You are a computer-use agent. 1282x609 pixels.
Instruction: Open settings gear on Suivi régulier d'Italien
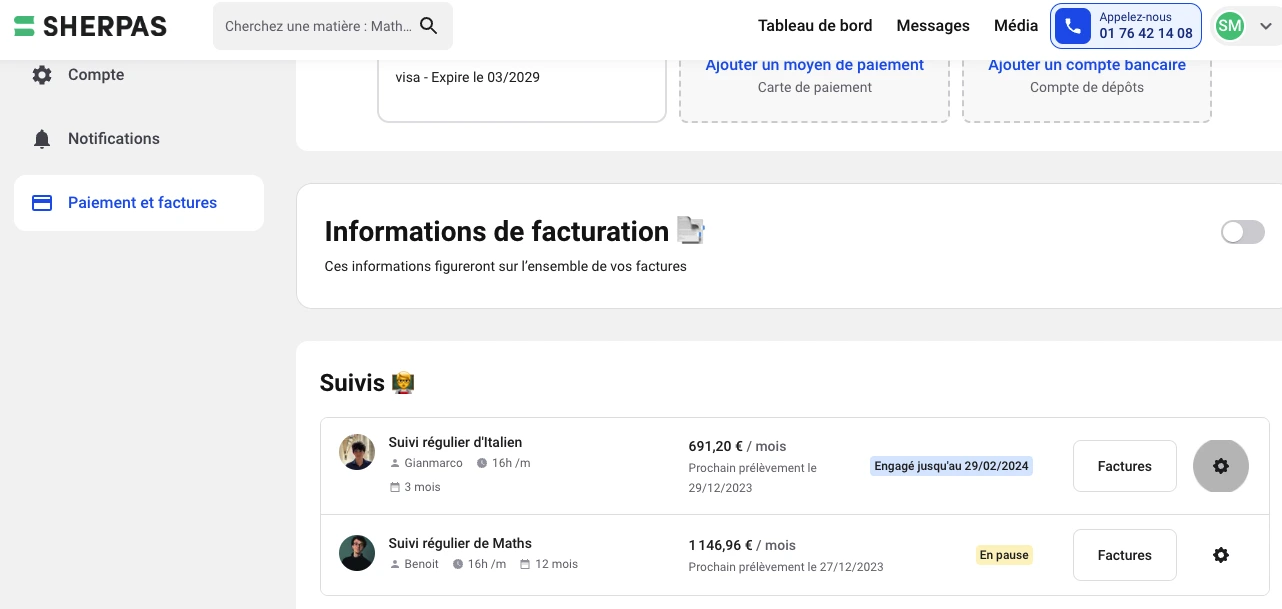coord(1221,466)
